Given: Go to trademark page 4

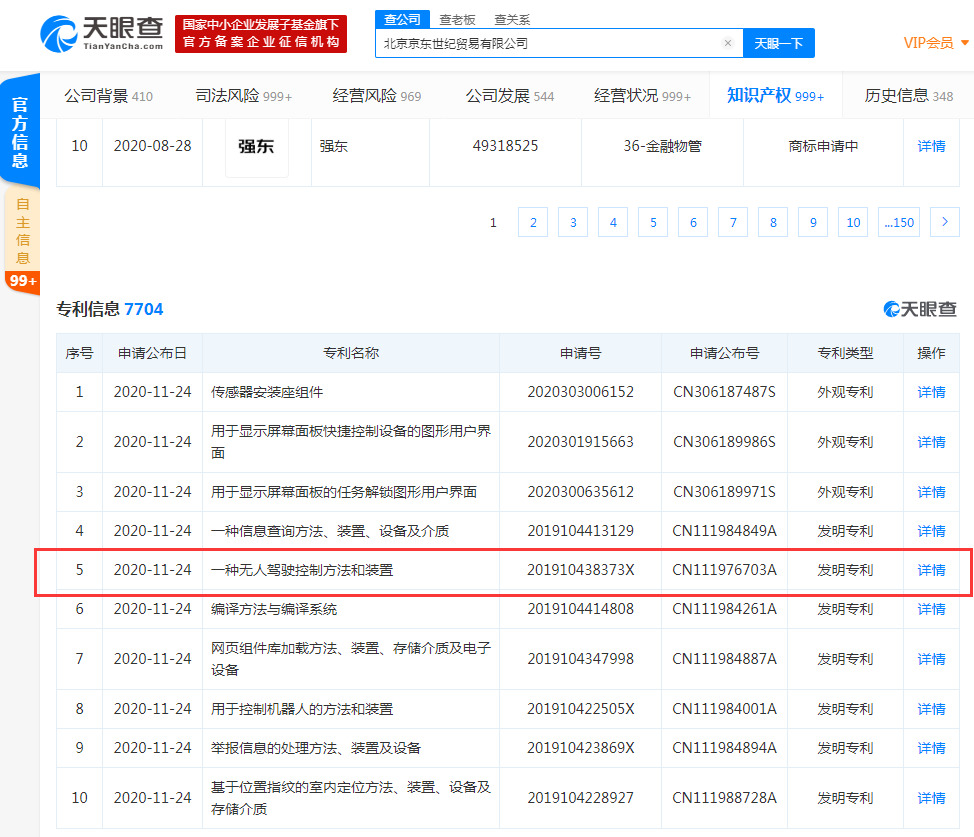Looking at the screenshot, I should coord(613,222).
